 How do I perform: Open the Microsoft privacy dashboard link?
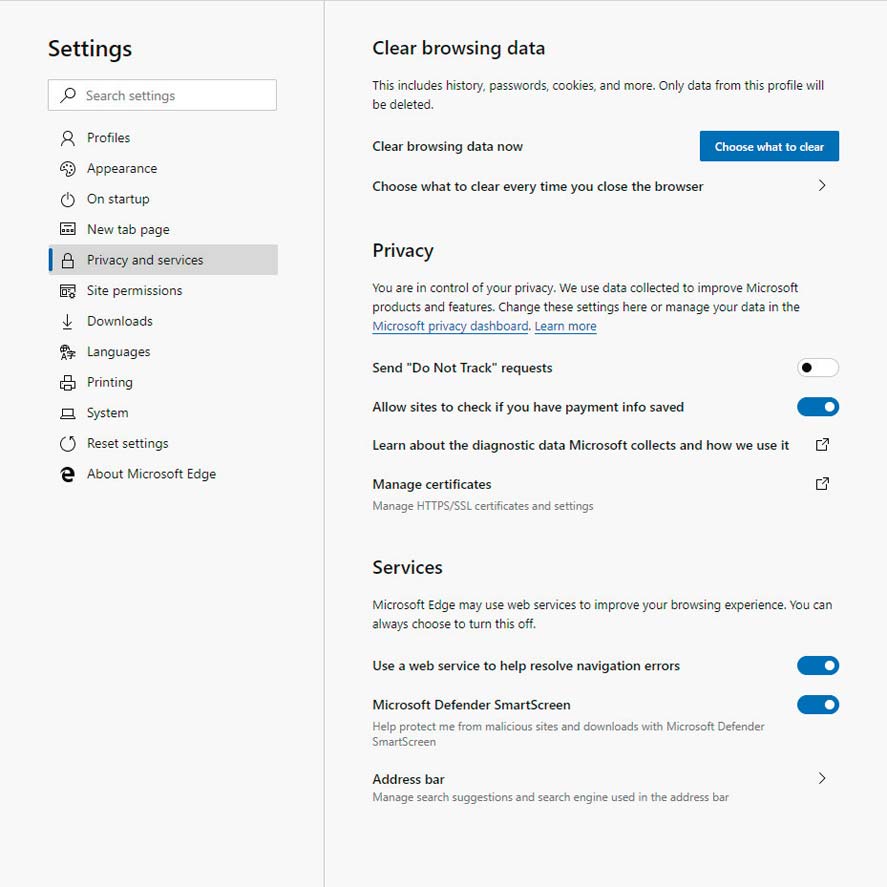[x=450, y=326]
